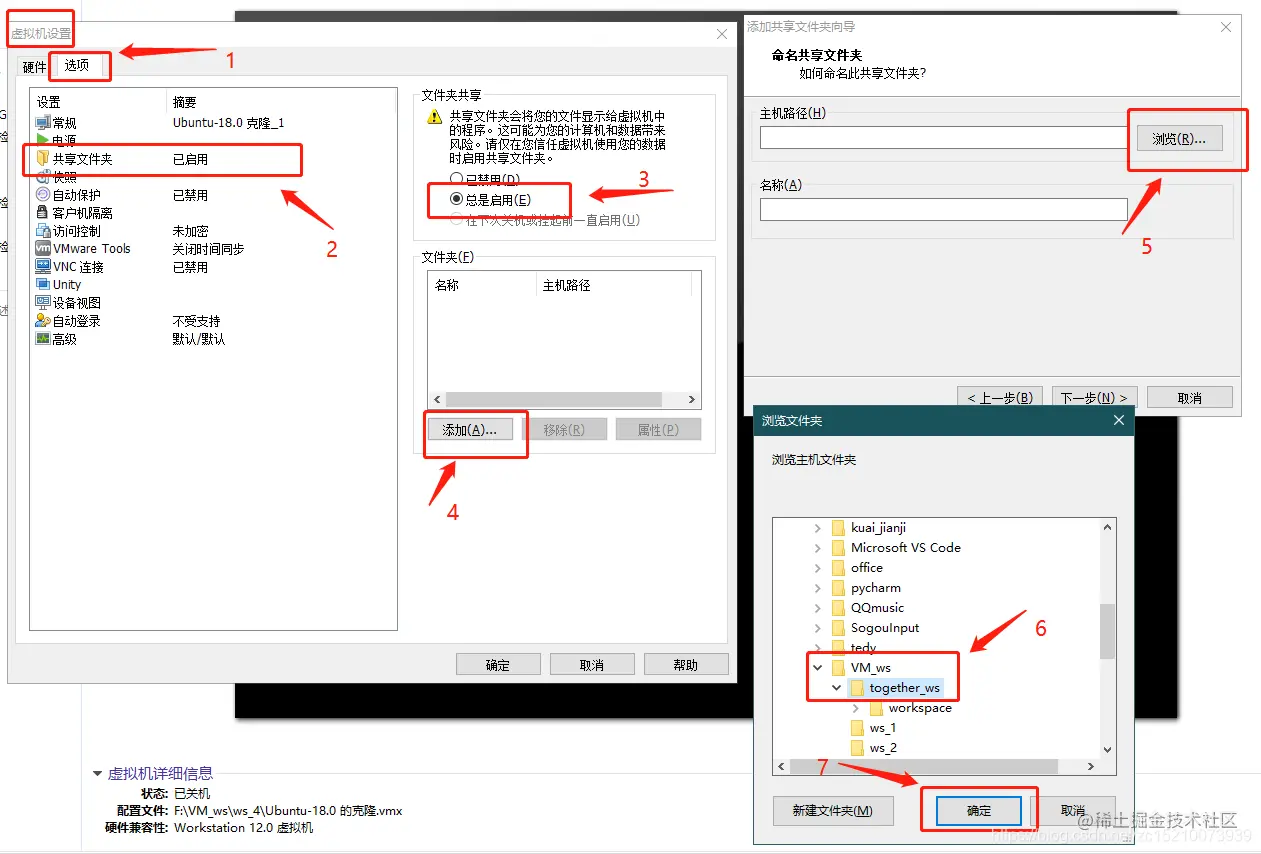Click the office folder icon
The height and width of the screenshot is (854, 1261).
838,568
